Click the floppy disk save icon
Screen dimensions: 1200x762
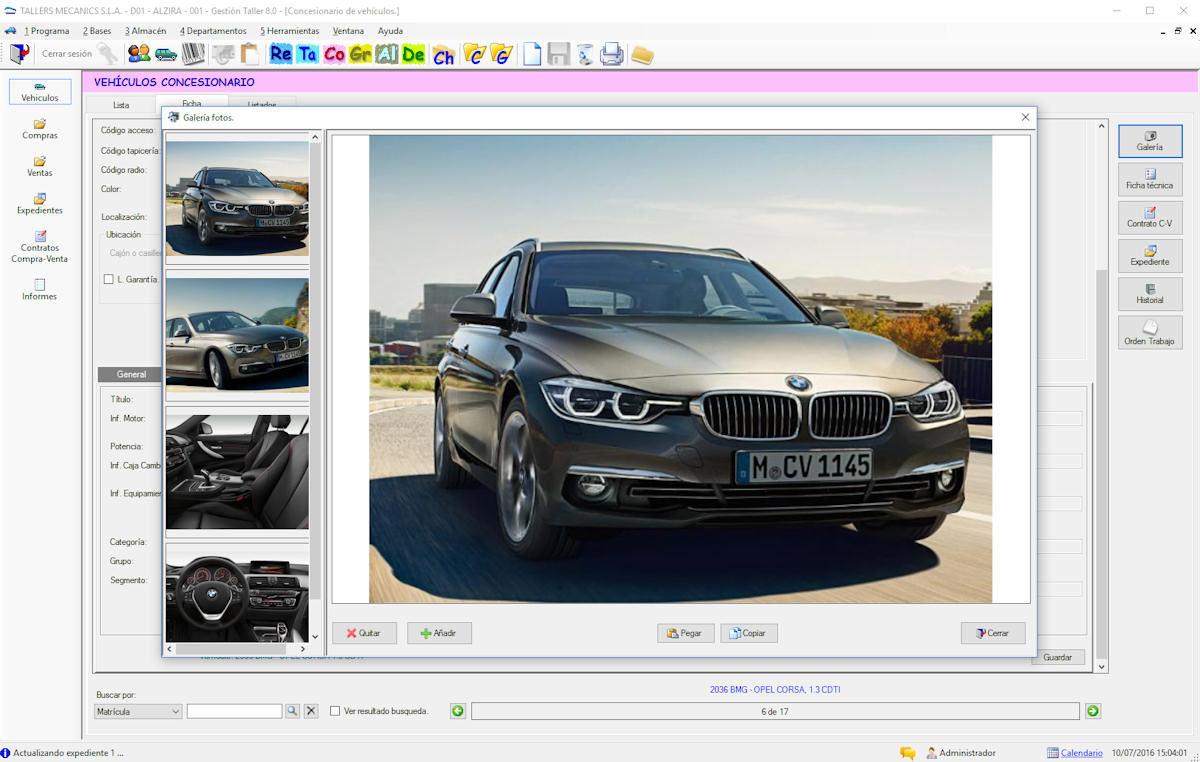(x=559, y=54)
